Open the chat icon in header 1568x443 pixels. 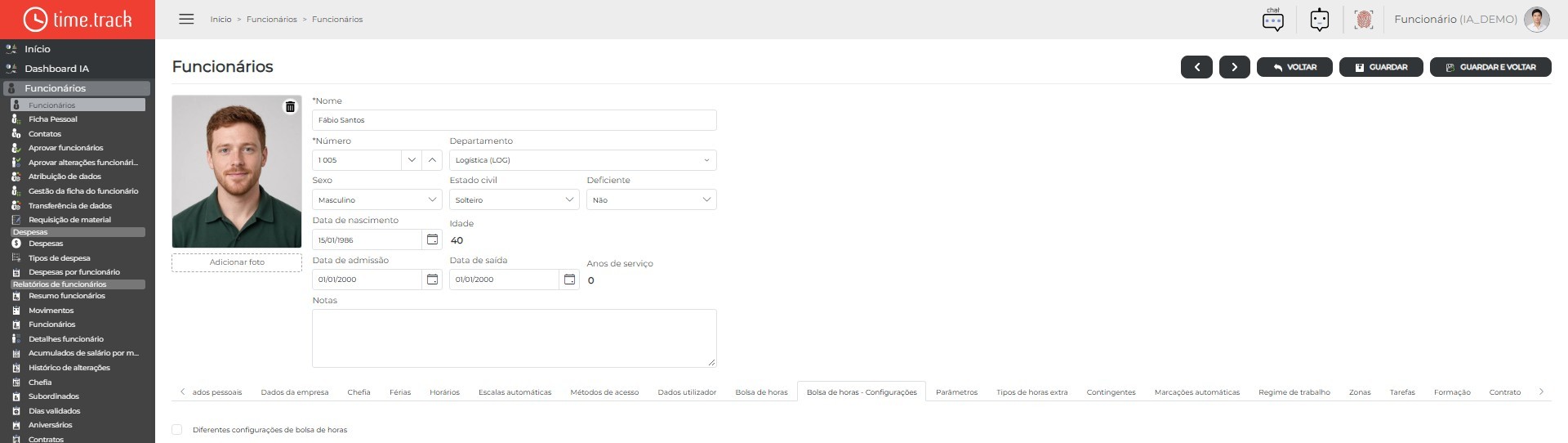click(x=1273, y=19)
